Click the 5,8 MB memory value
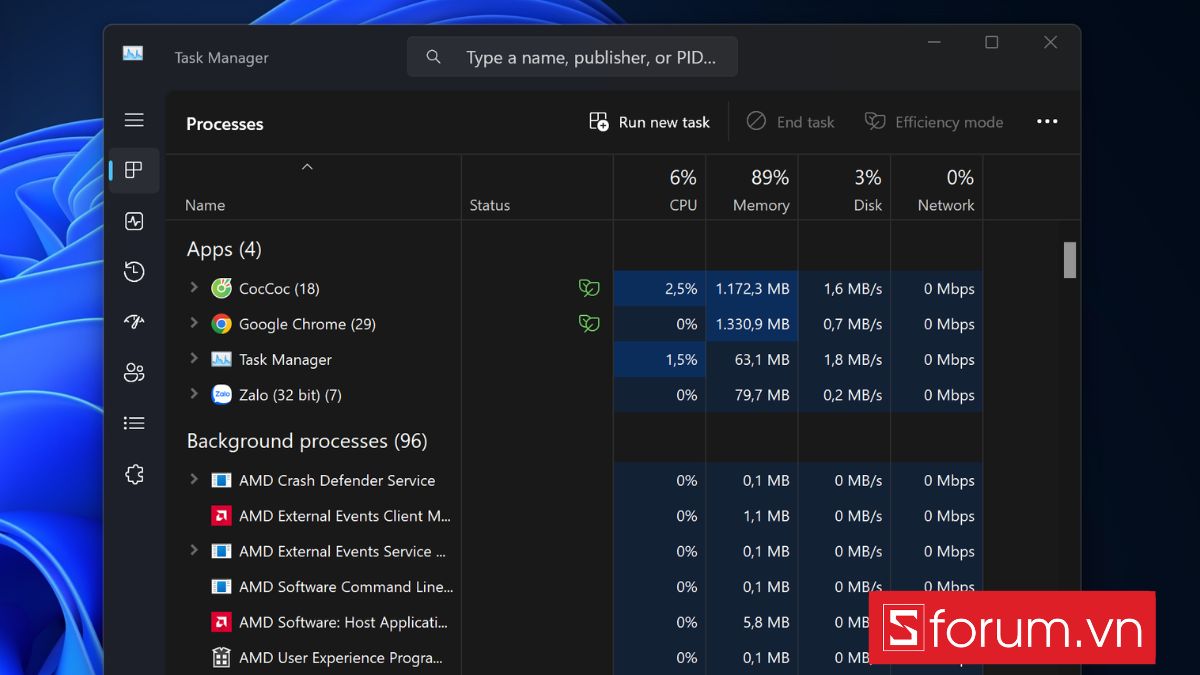 point(766,622)
